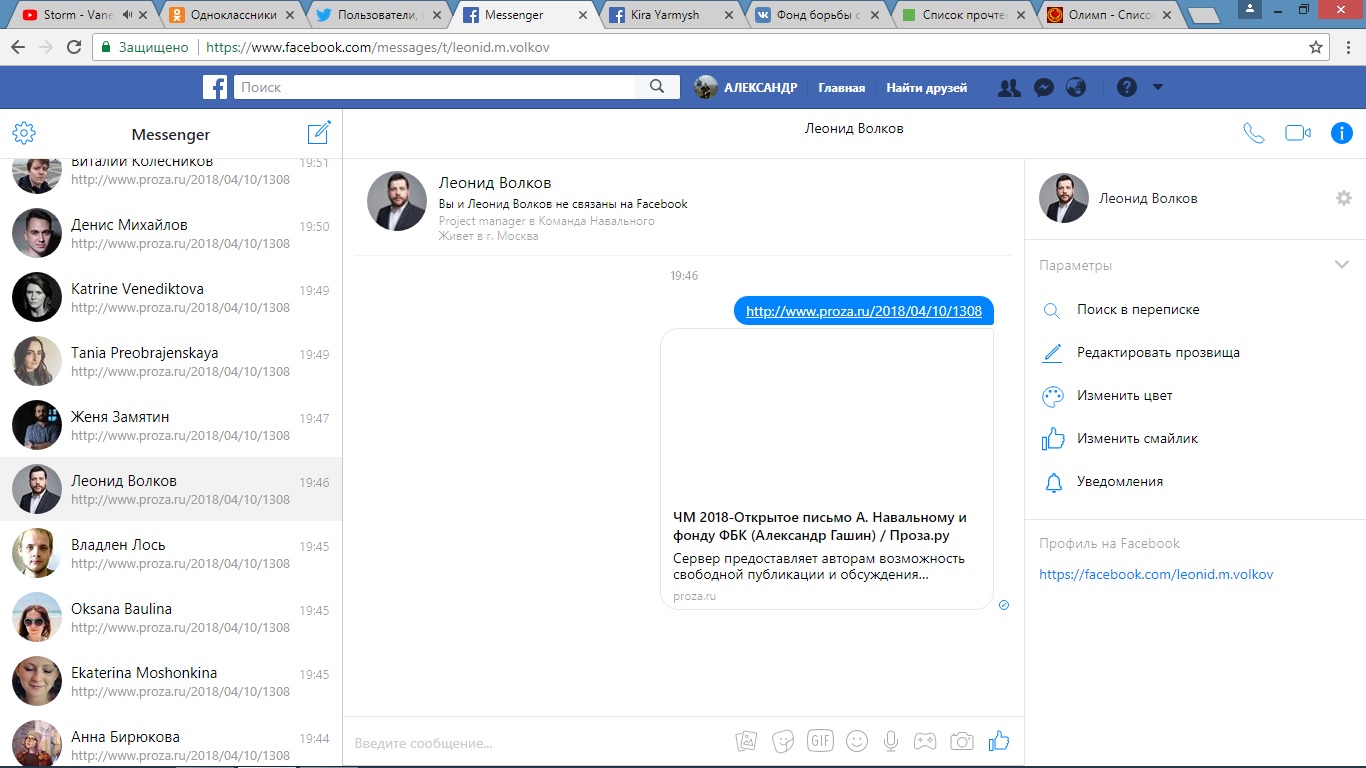This screenshot has height=768, width=1366.
Task: Open the proza.ru link in message bubble
Action: 864,311
